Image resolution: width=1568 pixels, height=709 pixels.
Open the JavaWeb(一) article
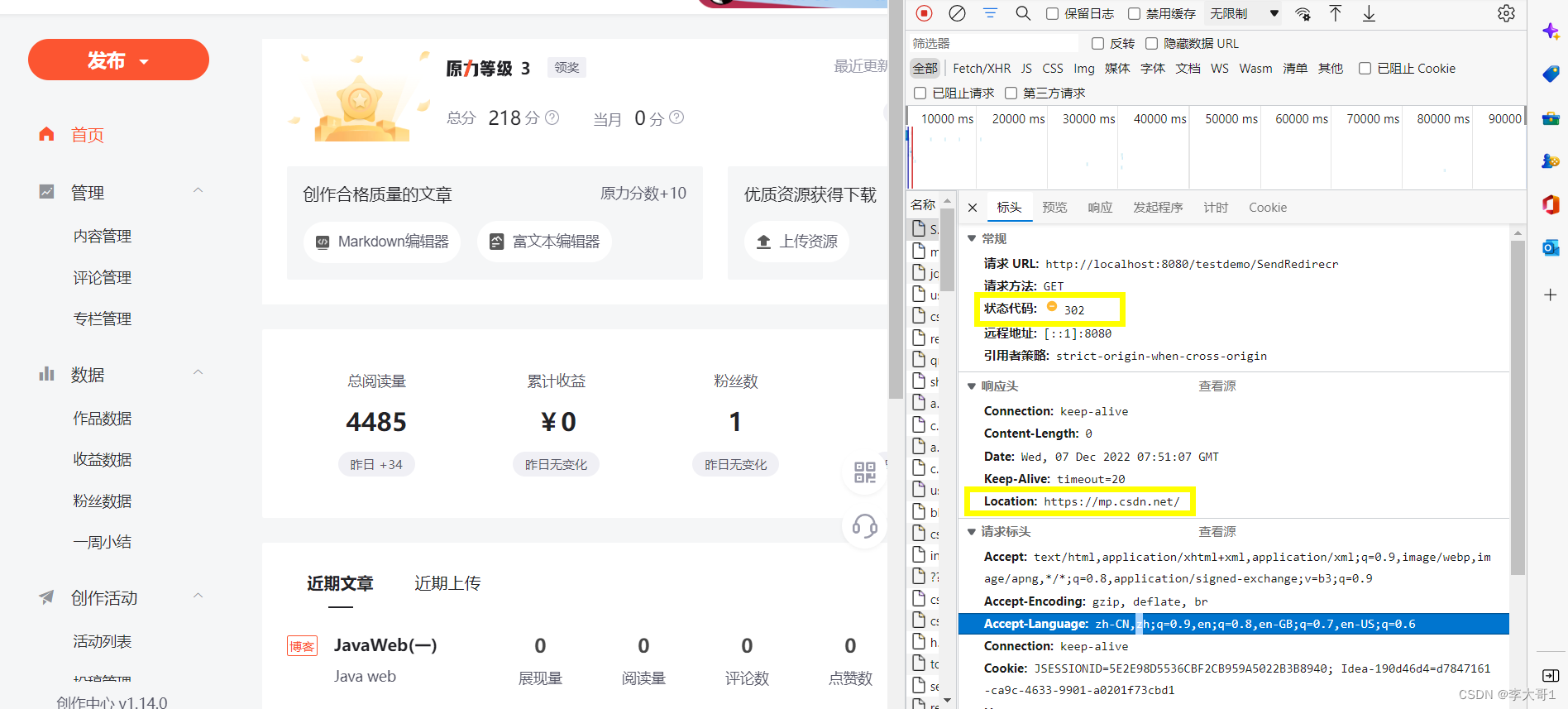pyautogui.click(x=385, y=645)
